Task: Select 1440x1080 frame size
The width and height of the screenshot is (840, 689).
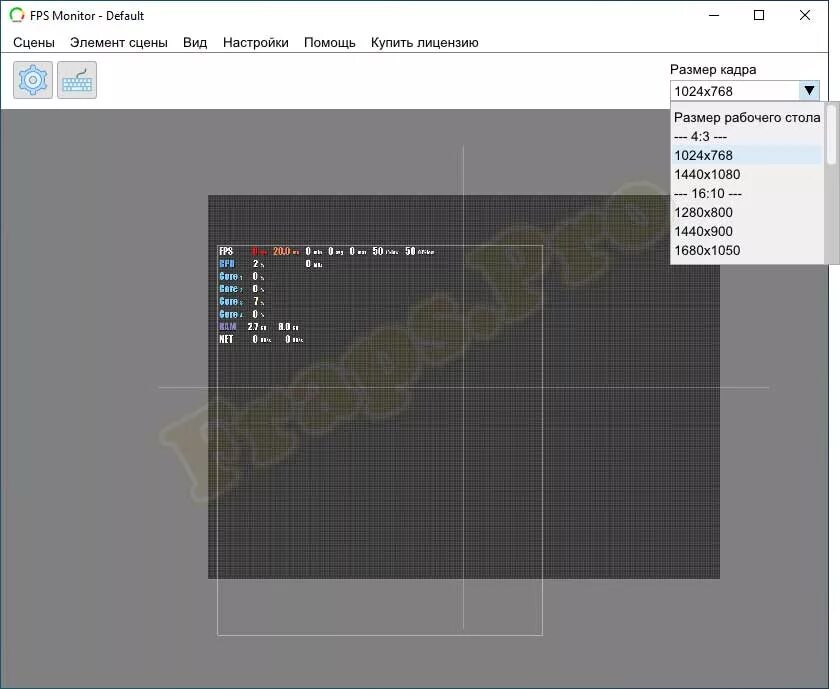Action: click(x=747, y=174)
